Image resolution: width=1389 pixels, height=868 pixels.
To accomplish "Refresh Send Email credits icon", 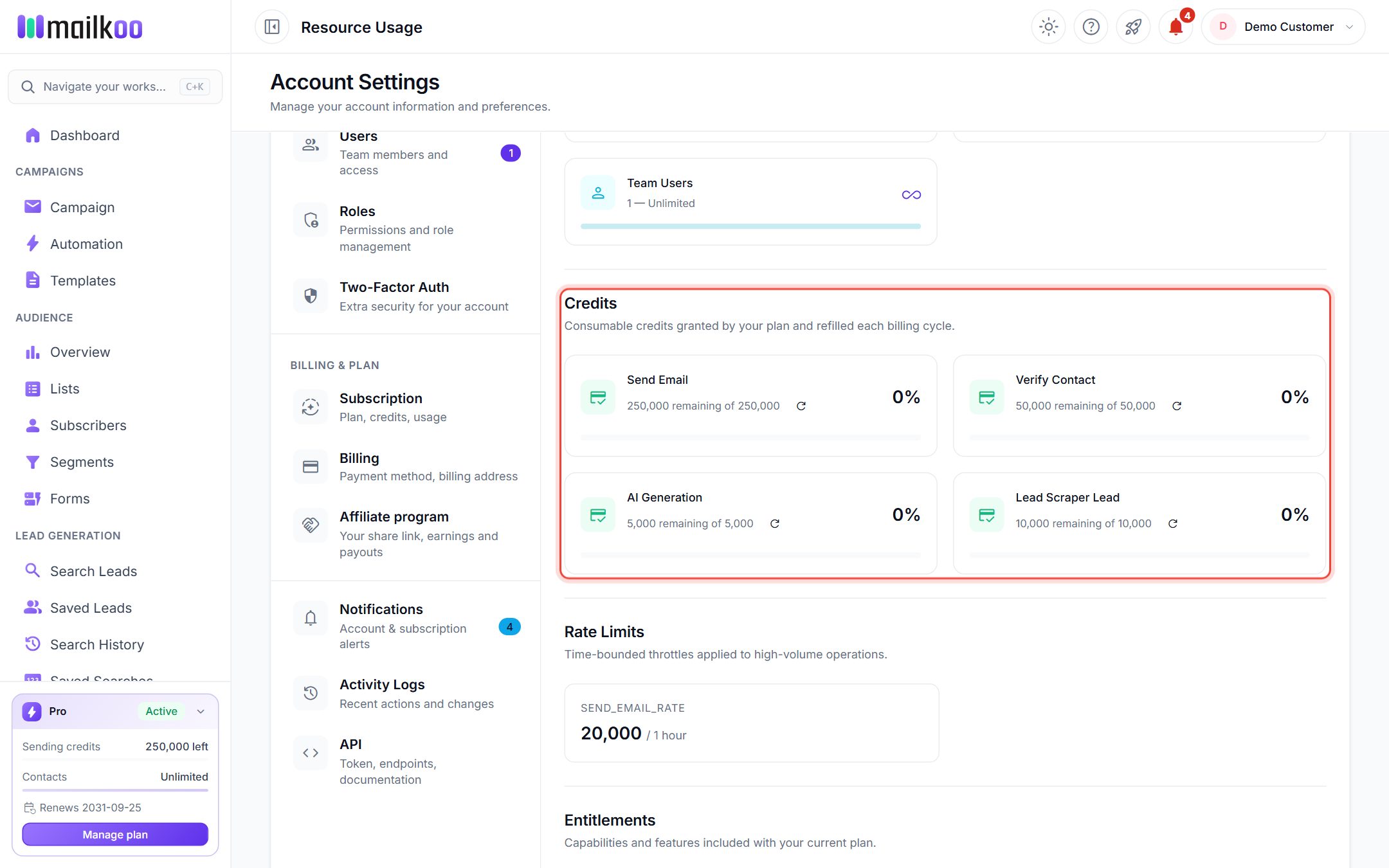I will tap(801, 406).
